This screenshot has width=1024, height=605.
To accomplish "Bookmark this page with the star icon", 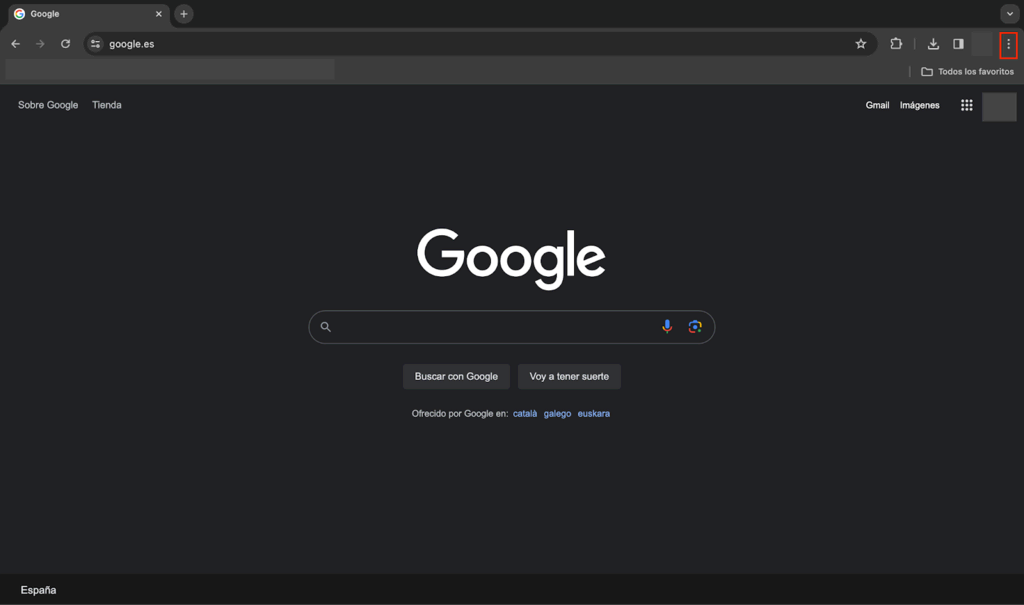I will coord(861,44).
